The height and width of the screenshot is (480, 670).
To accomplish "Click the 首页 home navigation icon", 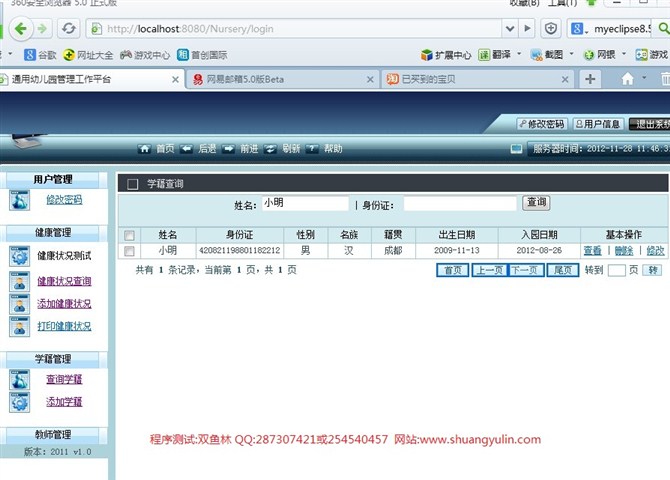I will (144, 149).
